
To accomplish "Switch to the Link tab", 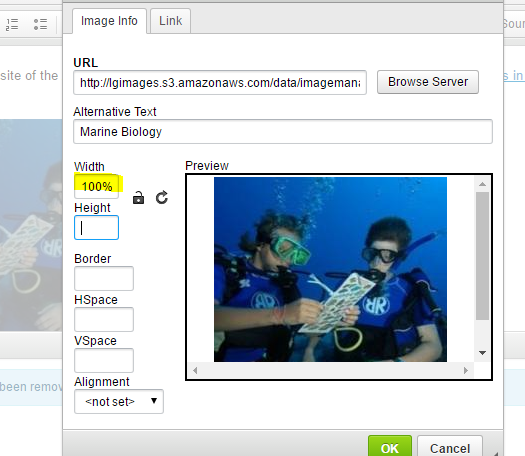I will point(170,21).
